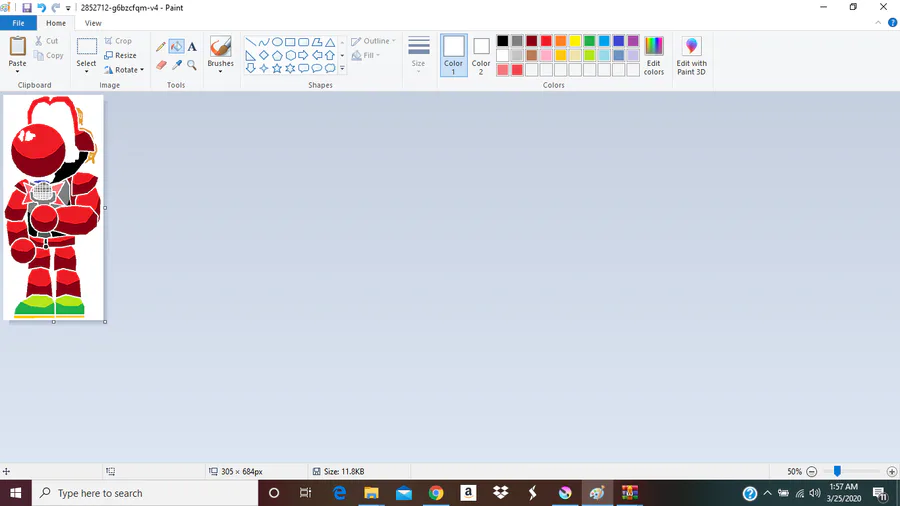Choose the Line shape

point(251,42)
